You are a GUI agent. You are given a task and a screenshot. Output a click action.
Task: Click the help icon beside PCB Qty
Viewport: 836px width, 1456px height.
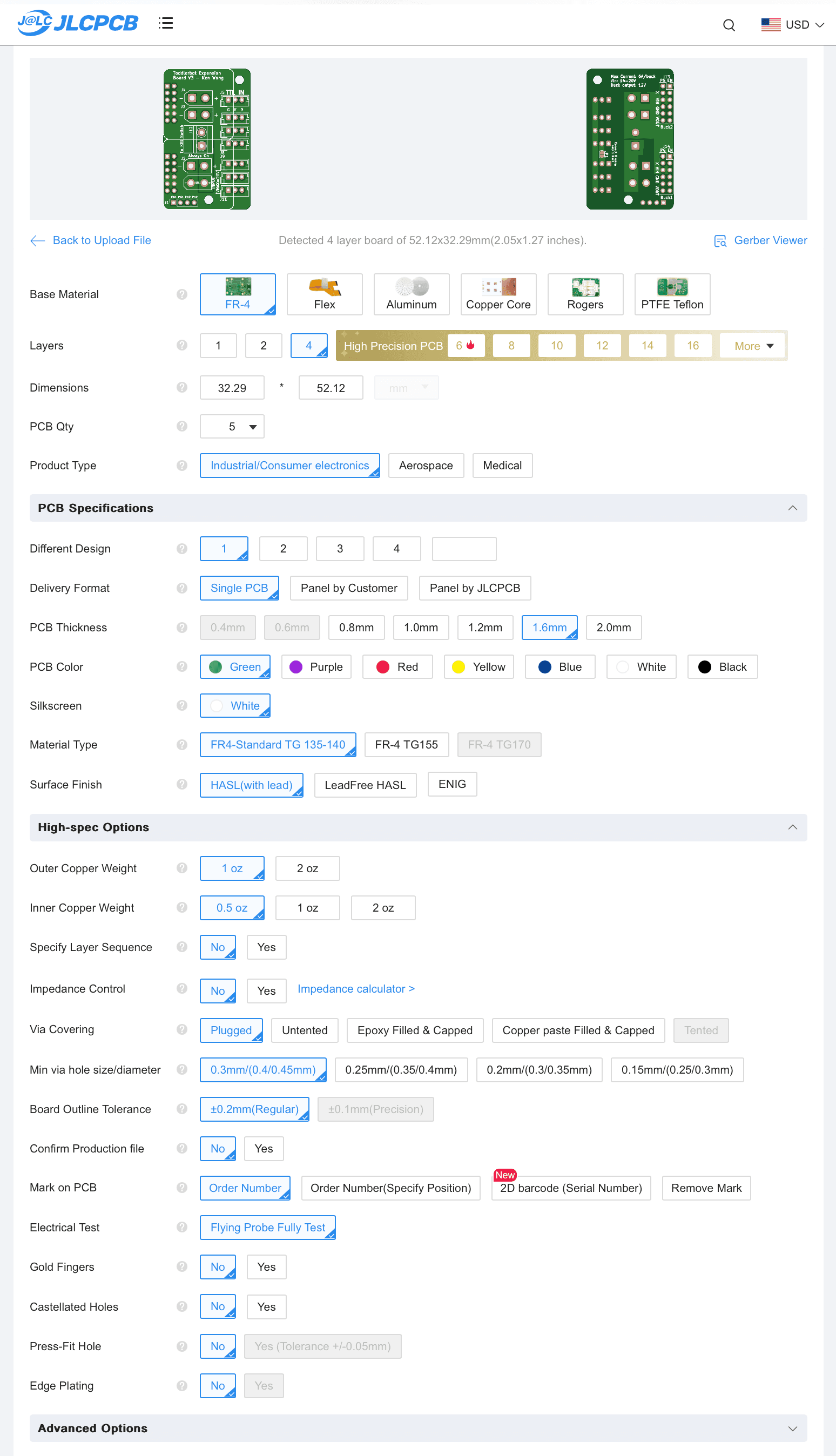182,426
